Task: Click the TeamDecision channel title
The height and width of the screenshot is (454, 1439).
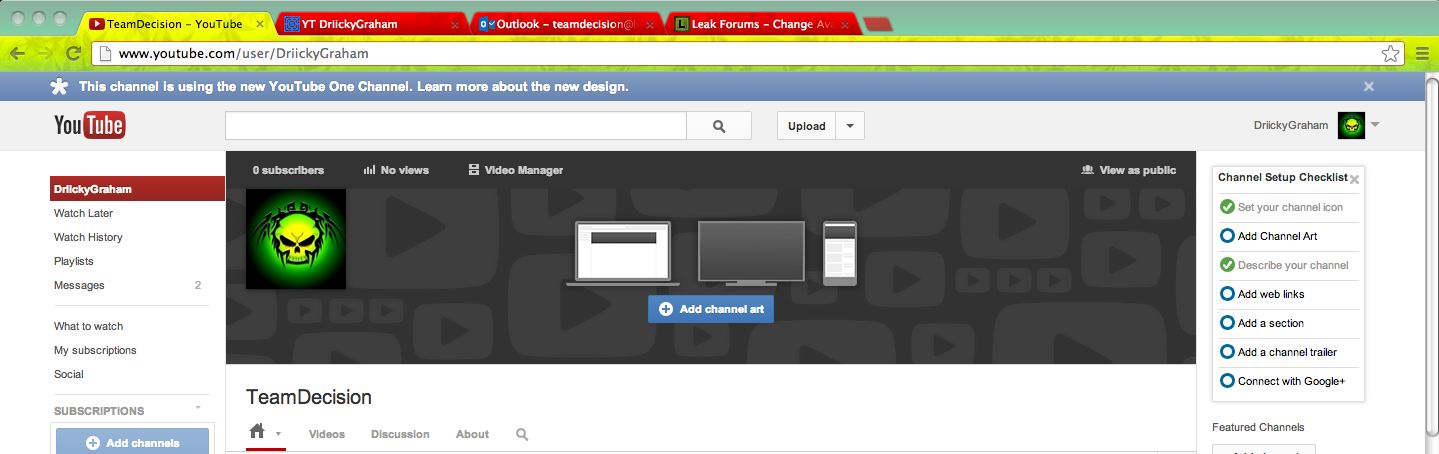Action: click(x=309, y=397)
